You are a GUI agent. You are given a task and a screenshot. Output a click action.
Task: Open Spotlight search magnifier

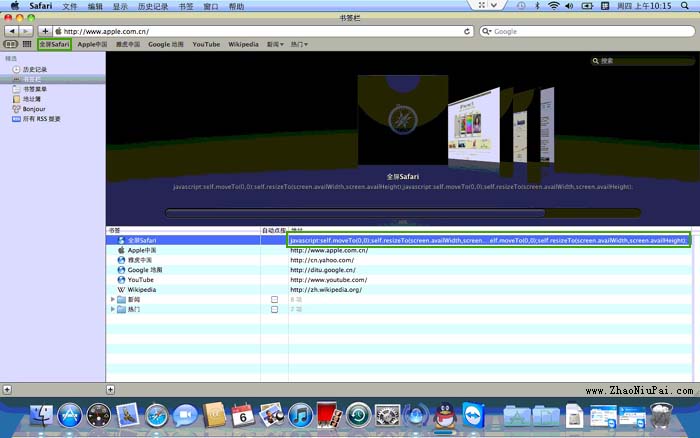click(x=685, y=6)
